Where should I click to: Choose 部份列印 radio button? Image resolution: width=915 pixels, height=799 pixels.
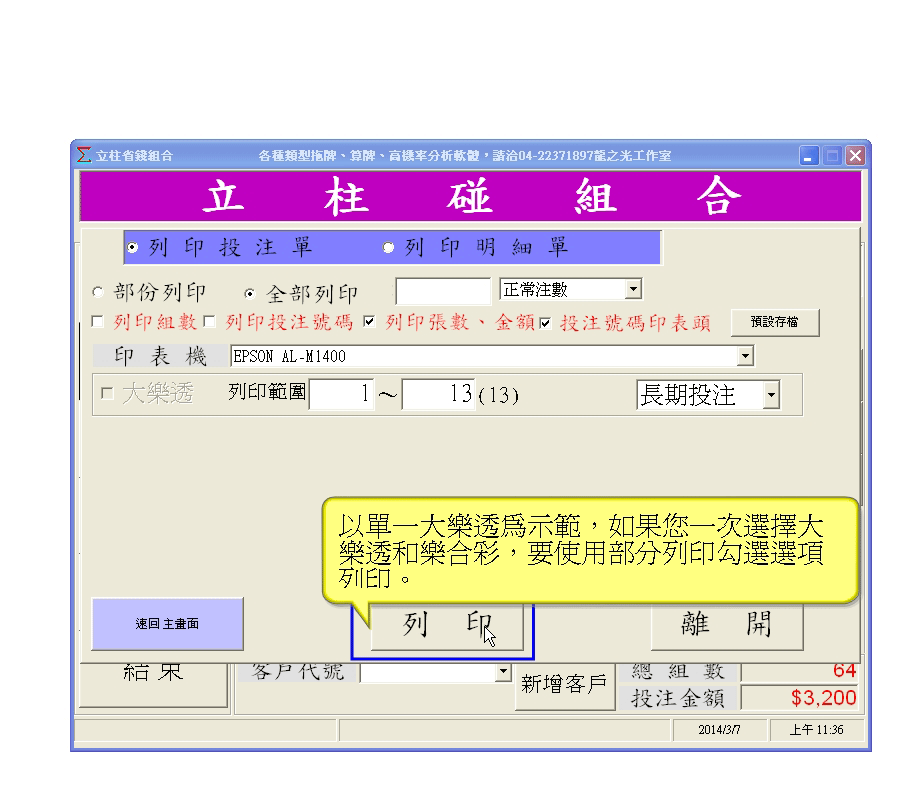point(98,293)
